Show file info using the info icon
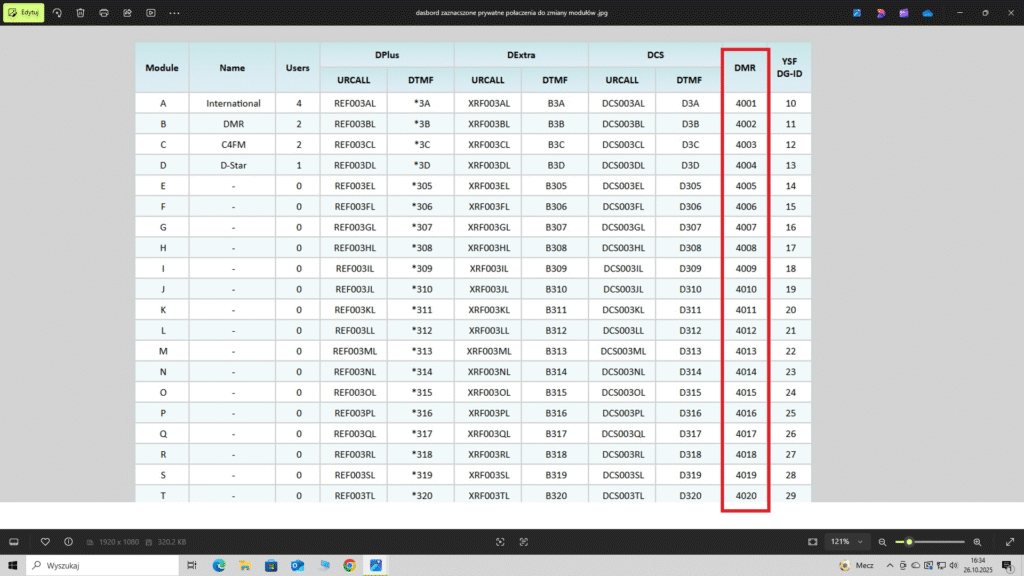This screenshot has width=1024, height=576. pyautogui.click(x=68, y=542)
